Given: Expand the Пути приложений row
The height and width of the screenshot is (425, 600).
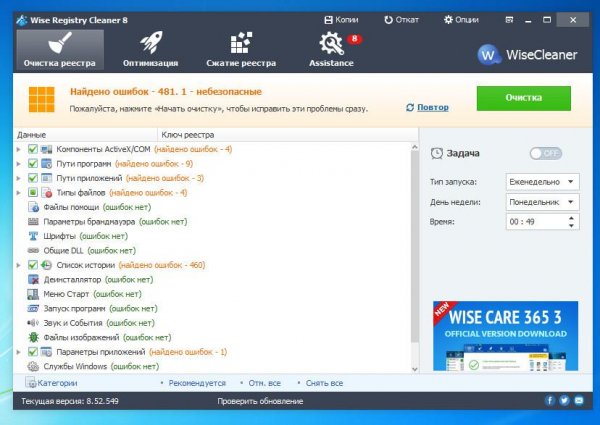Looking at the screenshot, I should 19,178.
